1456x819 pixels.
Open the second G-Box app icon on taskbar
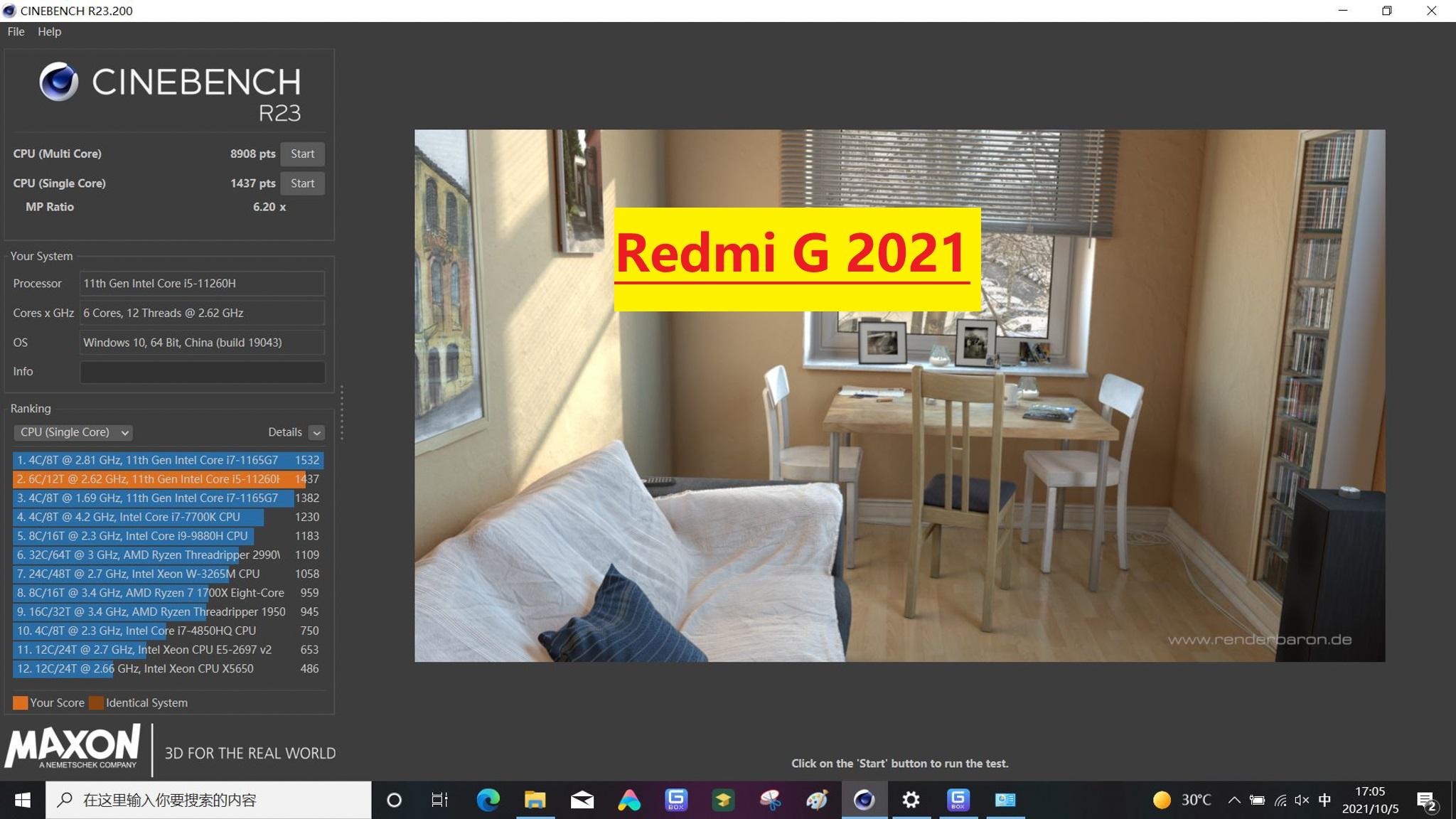click(x=958, y=800)
